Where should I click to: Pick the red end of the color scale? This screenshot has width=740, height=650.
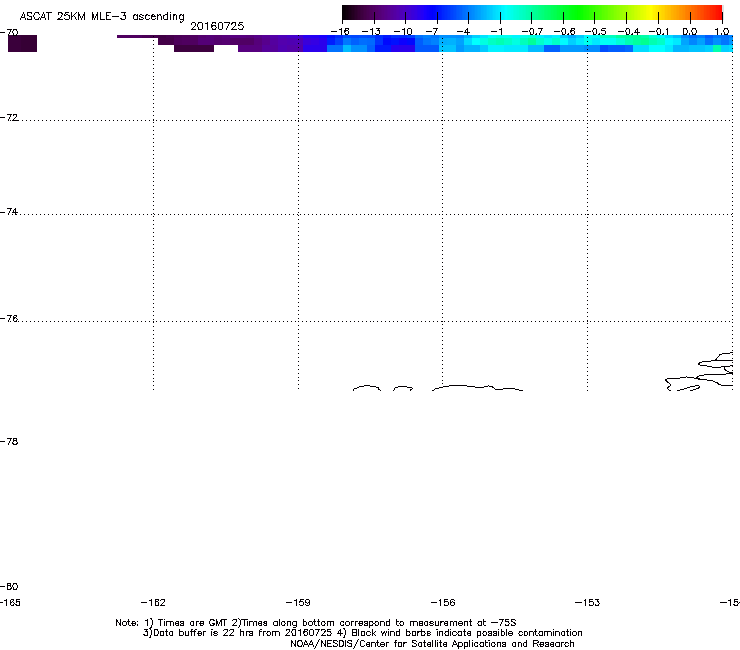pos(713,13)
